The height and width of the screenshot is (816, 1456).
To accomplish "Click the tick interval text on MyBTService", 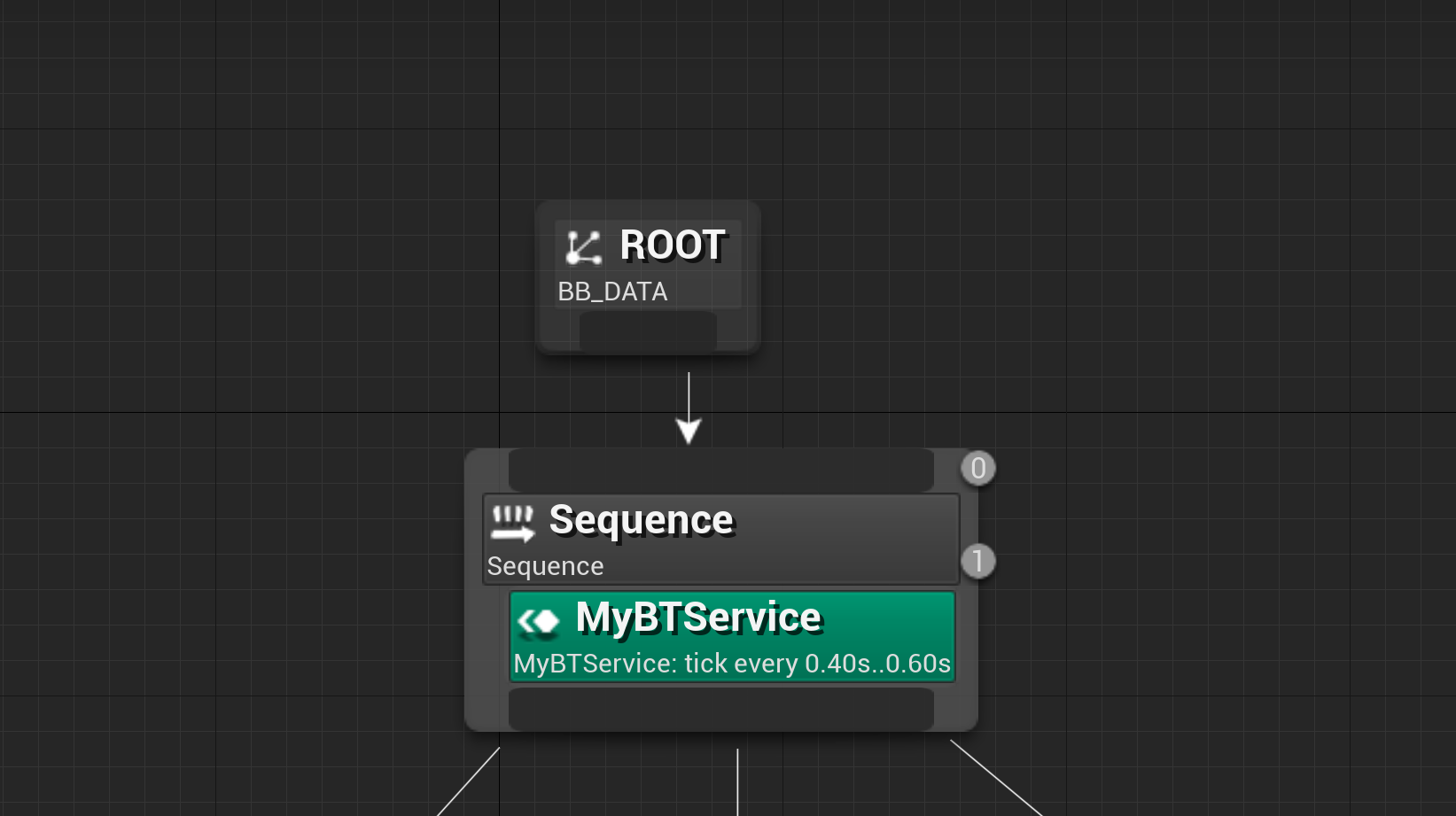I will [x=732, y=663].
